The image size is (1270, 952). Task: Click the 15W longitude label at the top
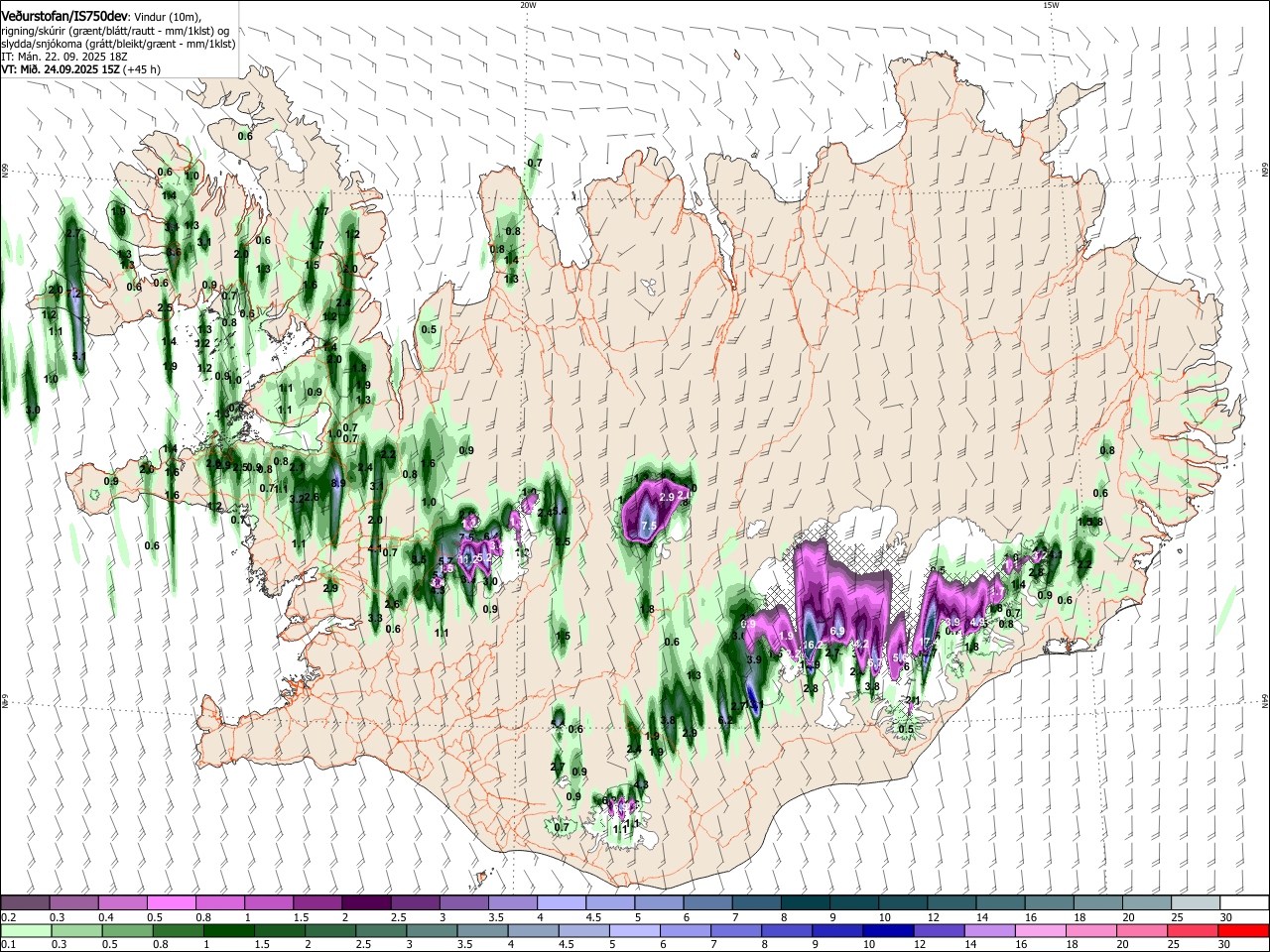click(1051, 5)
